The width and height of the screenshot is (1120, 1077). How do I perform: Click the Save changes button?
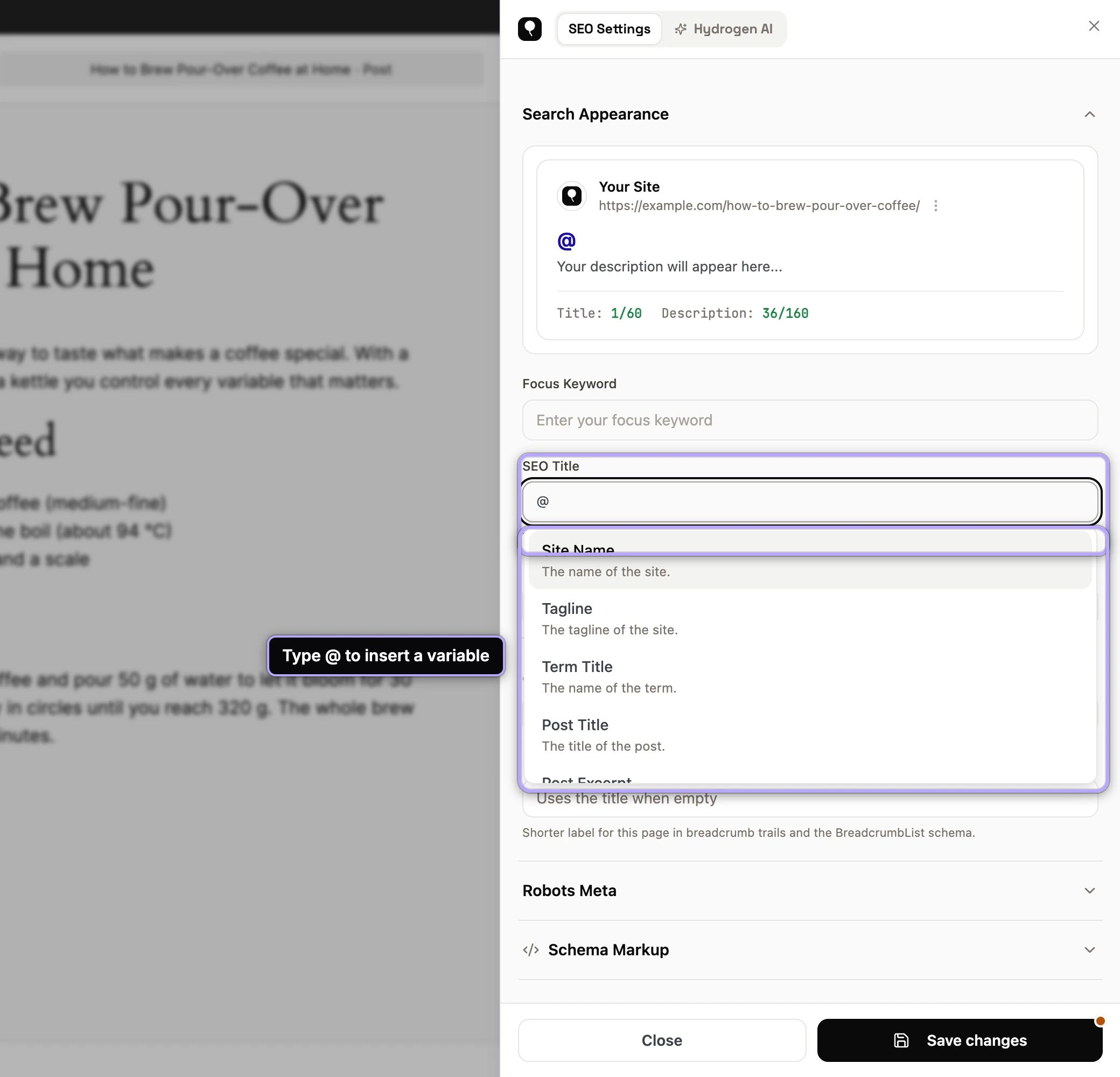tap(960, 1040)
